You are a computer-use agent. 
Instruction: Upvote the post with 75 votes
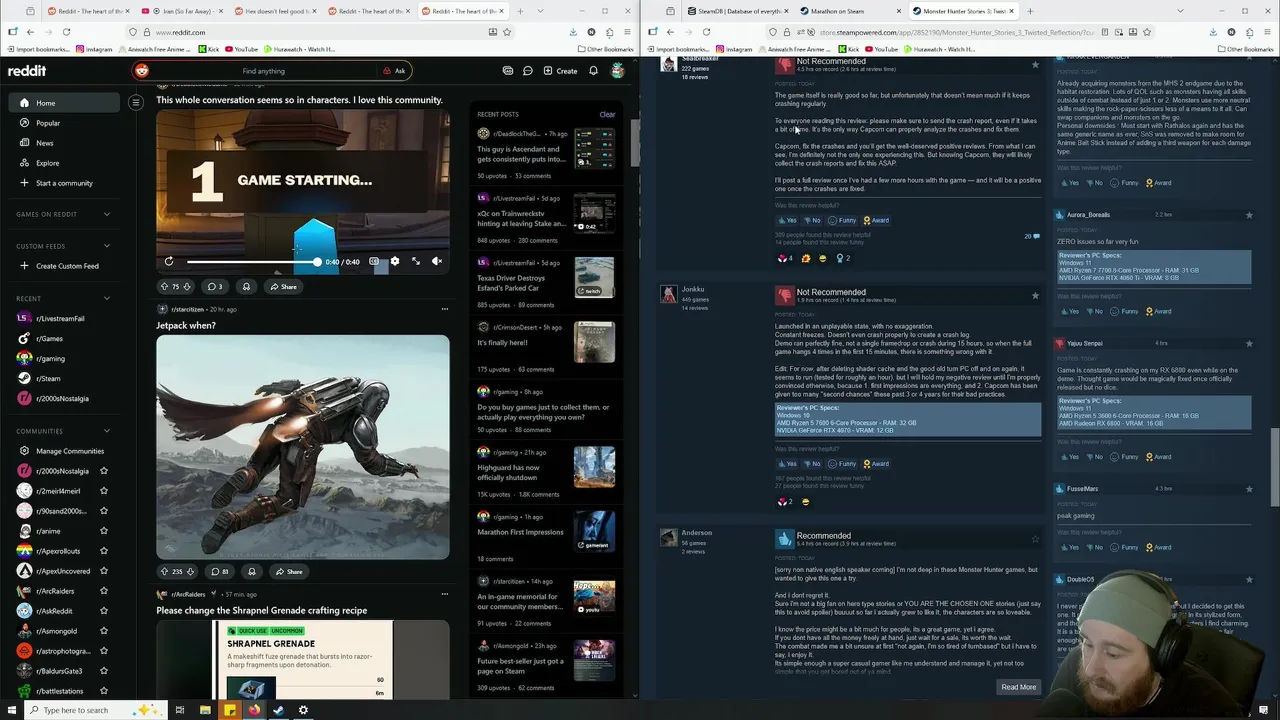[x=164, y=287]
